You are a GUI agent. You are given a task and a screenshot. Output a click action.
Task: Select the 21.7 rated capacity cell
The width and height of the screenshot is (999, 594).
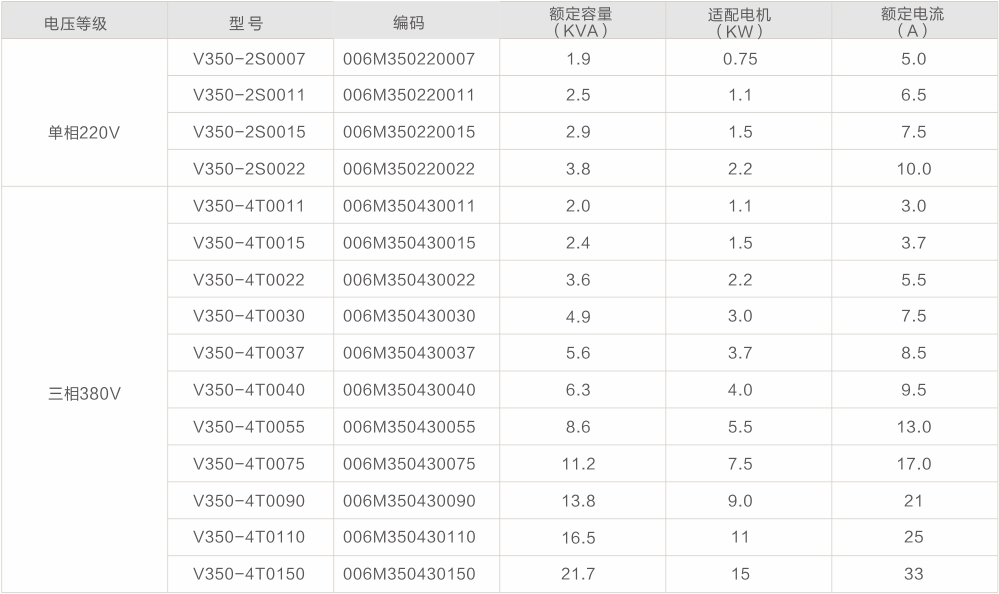(578, 574)
